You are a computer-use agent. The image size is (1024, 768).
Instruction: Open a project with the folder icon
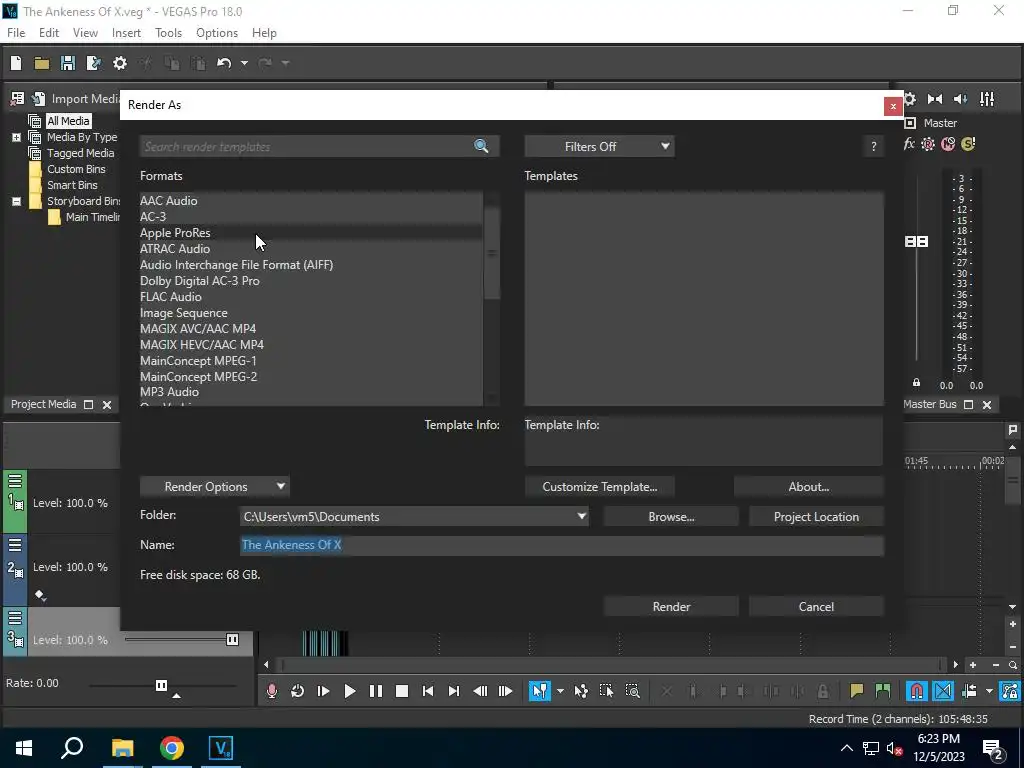[x=42, y=63]
